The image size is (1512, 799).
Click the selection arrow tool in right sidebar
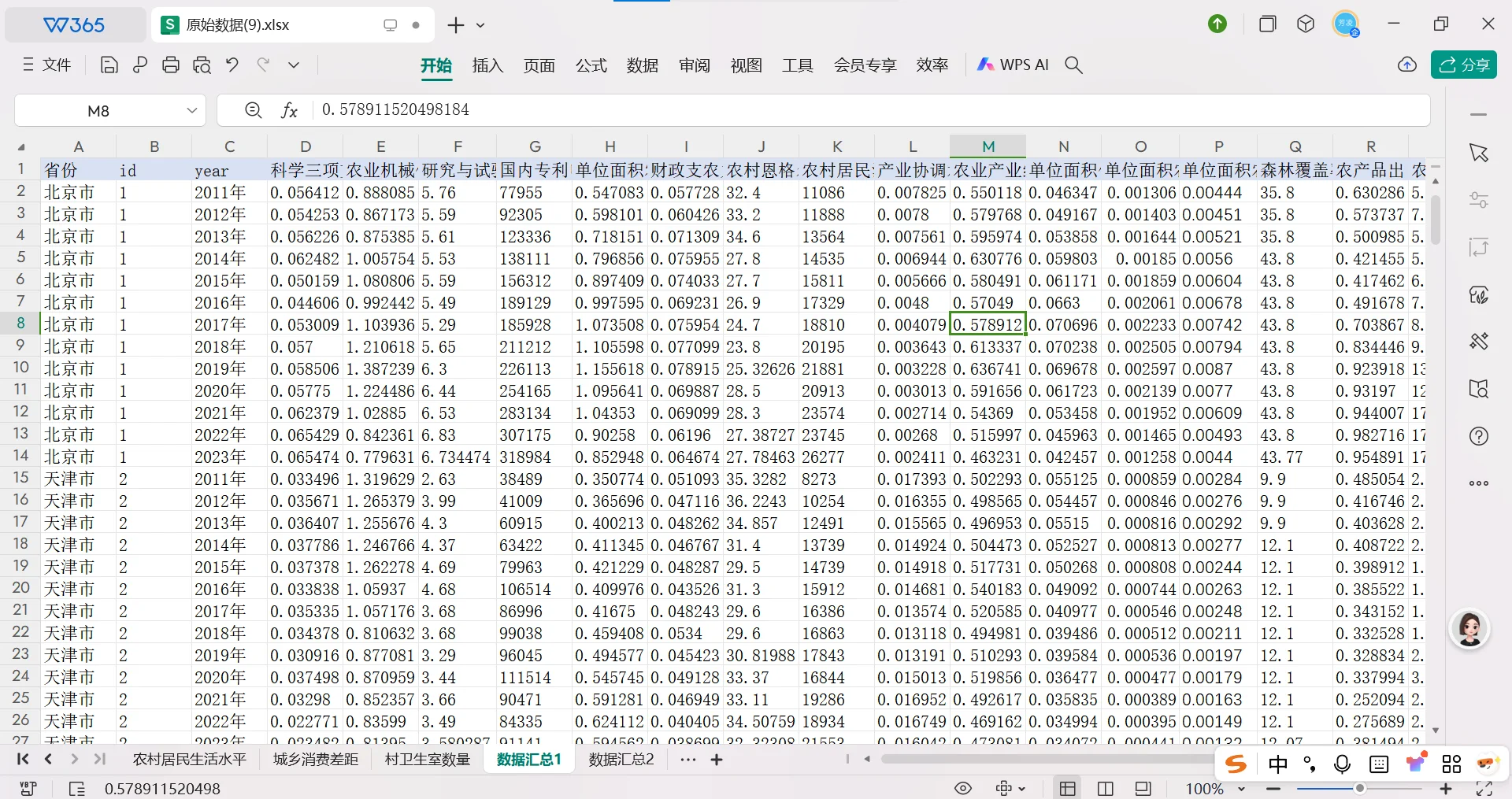tap(1479, 153)
